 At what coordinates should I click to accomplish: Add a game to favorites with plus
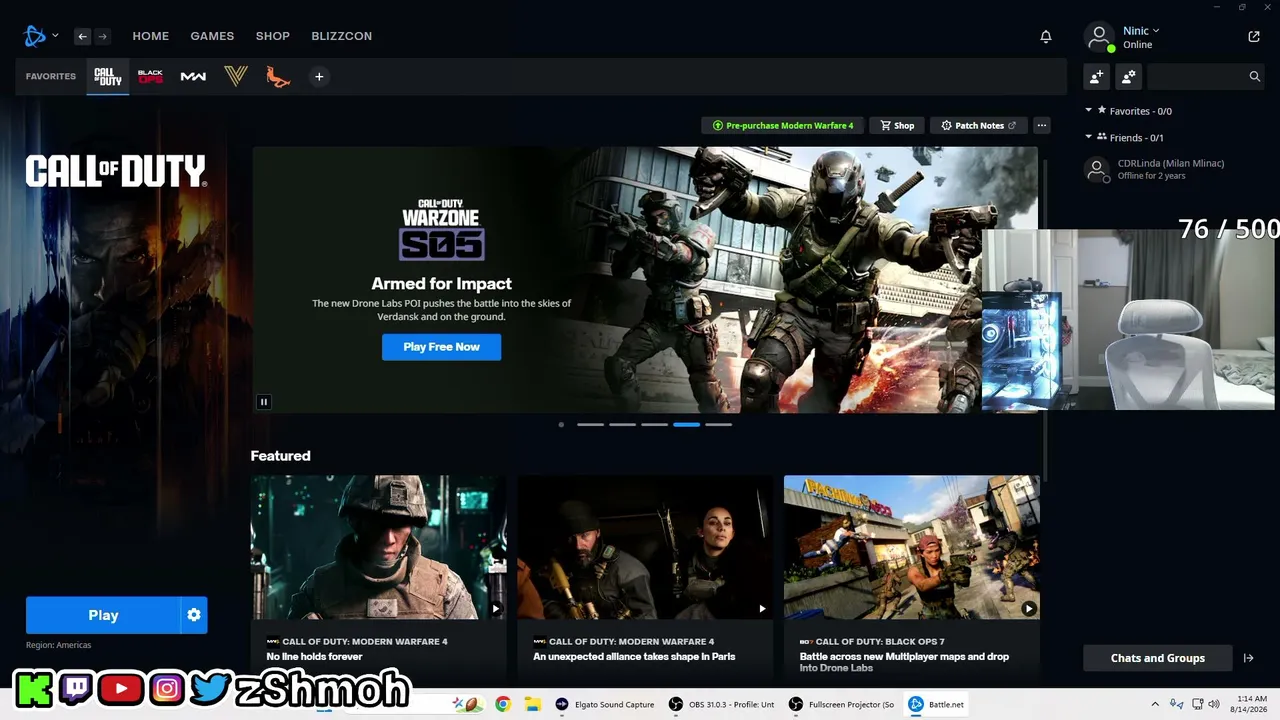coord(319,77)
